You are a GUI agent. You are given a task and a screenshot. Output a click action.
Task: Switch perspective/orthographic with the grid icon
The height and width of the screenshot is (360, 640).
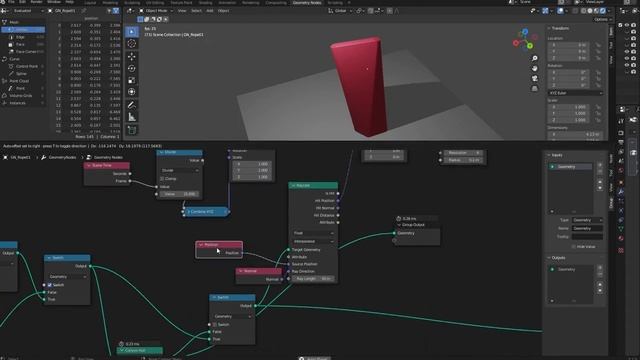coord(534,88)
